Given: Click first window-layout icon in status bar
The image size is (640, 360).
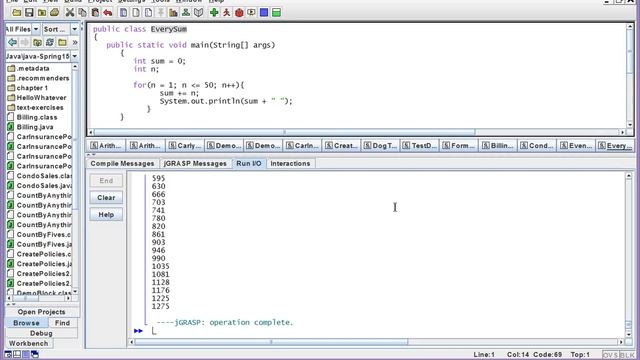Looking at the screenshot, I should 8,354.
